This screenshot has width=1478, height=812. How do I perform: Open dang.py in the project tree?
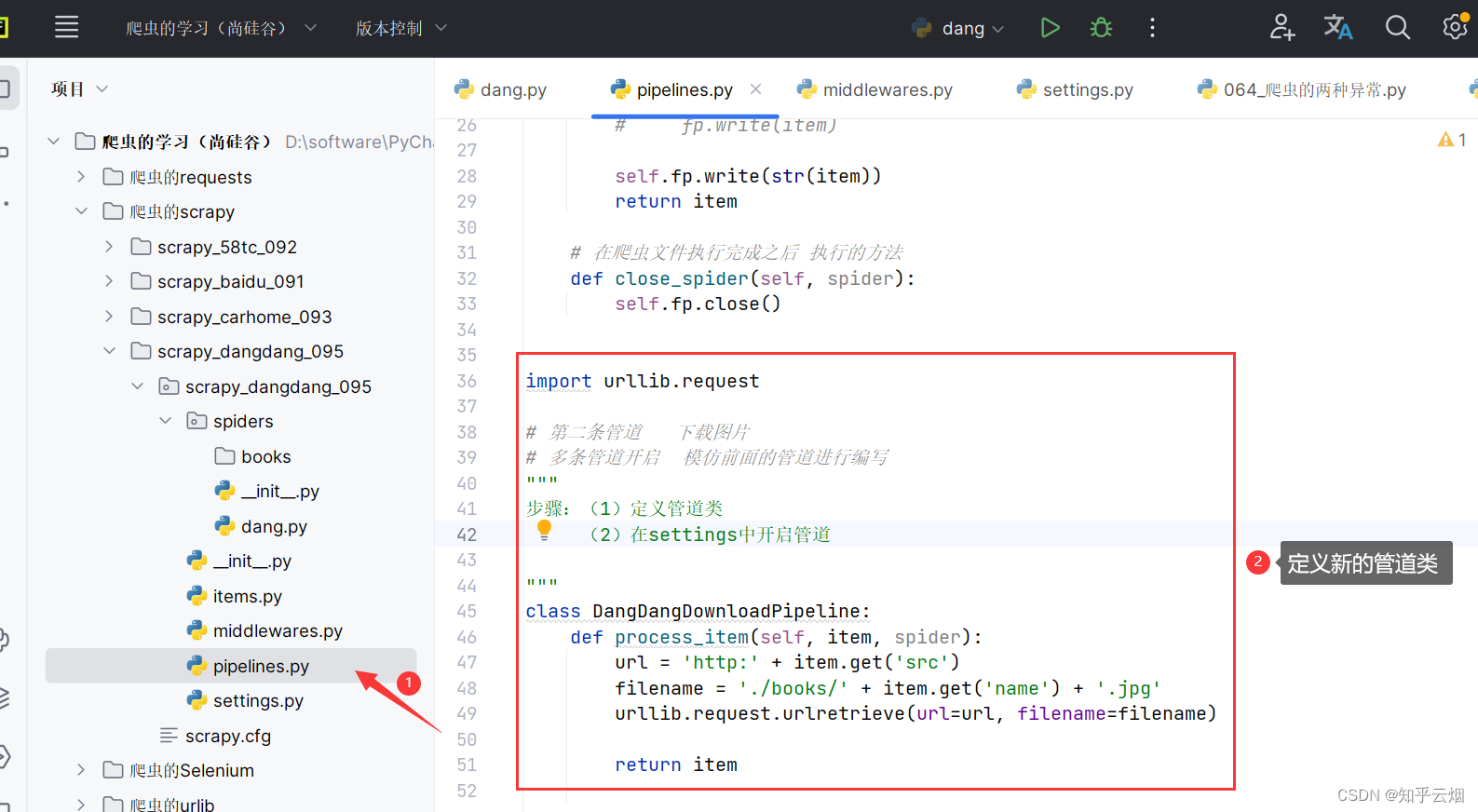(261, 526)
